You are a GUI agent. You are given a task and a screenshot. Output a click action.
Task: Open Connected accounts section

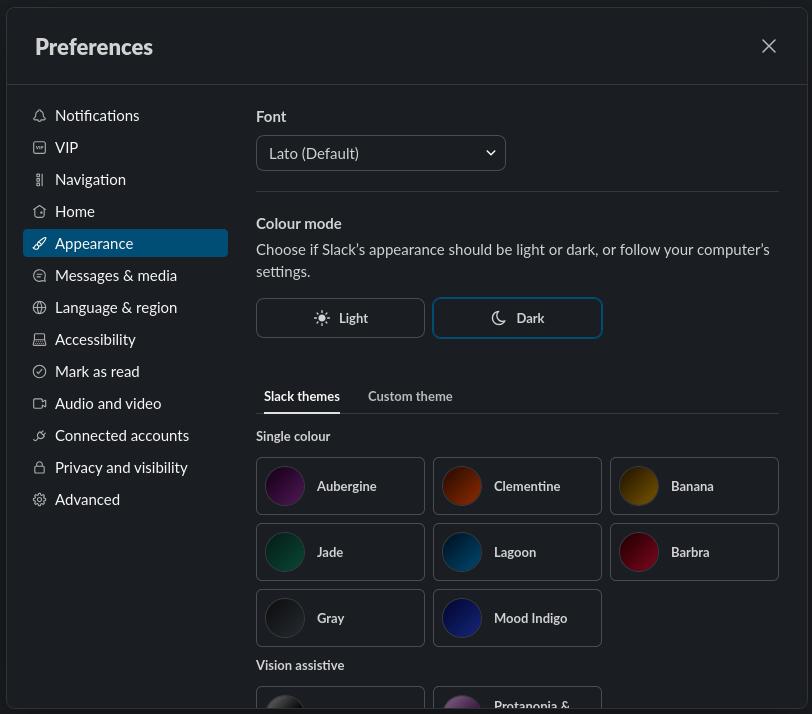click(x=125, y=435)
